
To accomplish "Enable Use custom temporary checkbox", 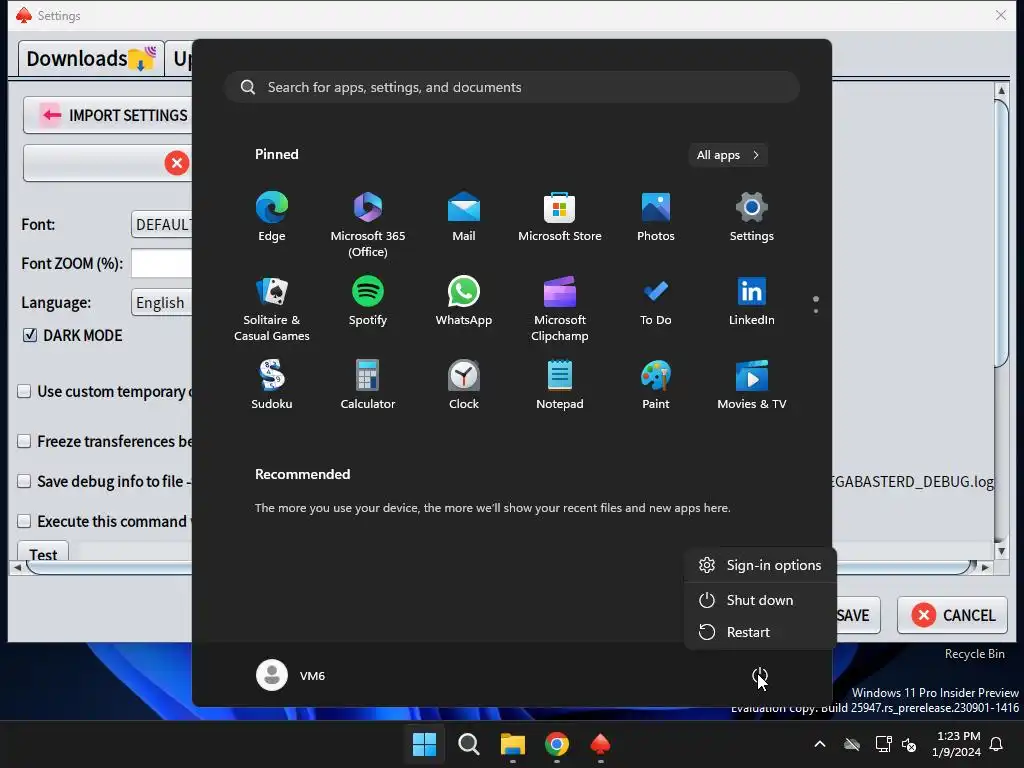I will [24, 391].
